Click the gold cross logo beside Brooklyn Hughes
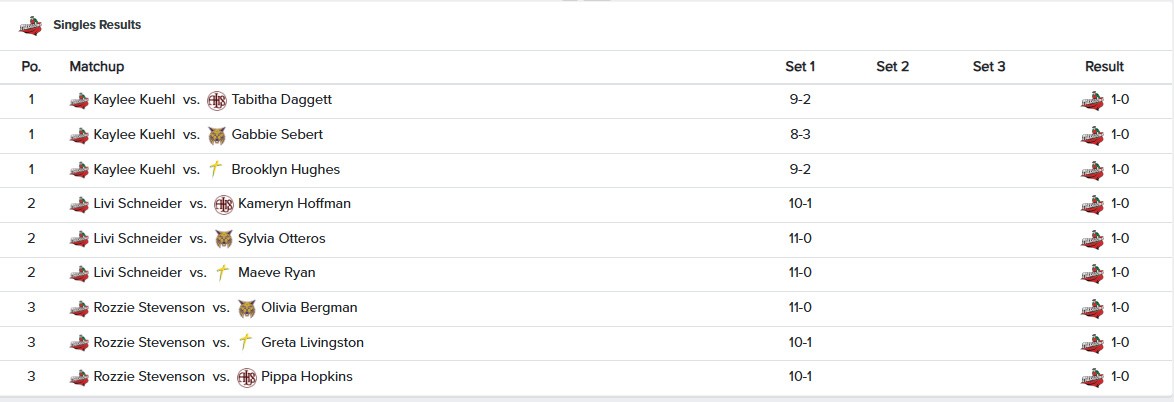The image size is (1174, 402). [216, 169]
